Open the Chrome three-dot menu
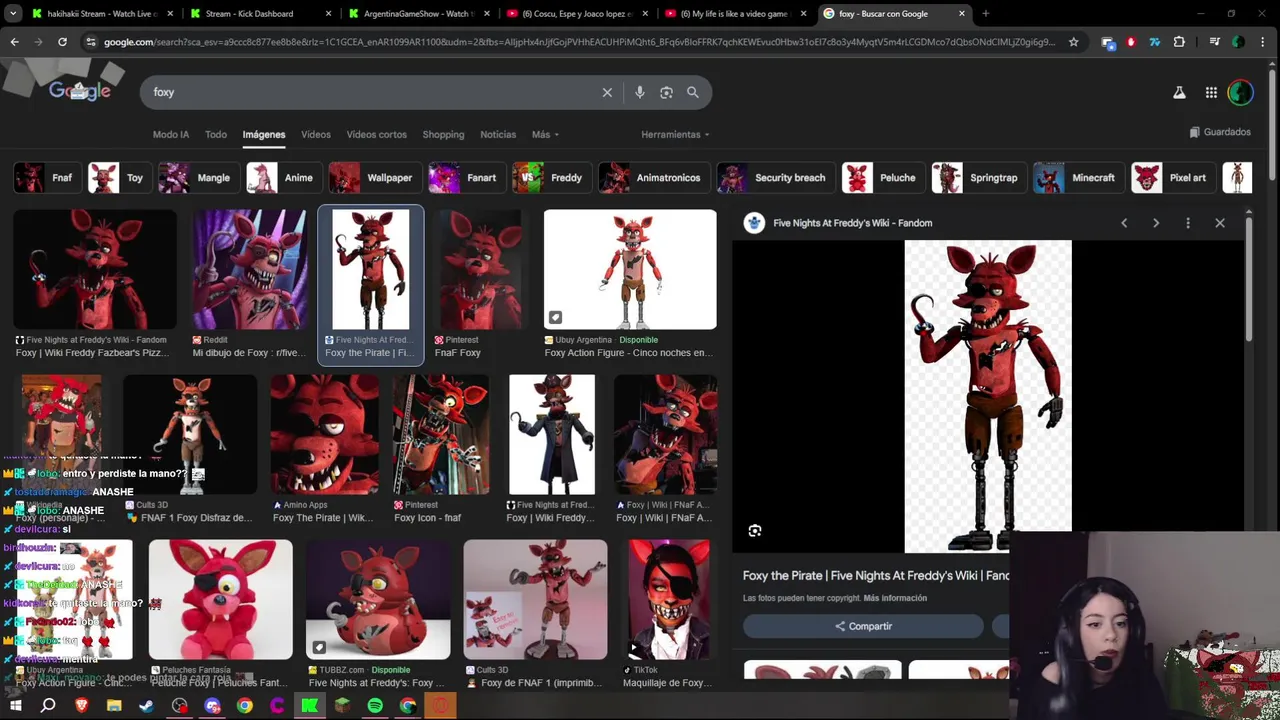This screenshot has width=1280, height=720. (1264, 42)
